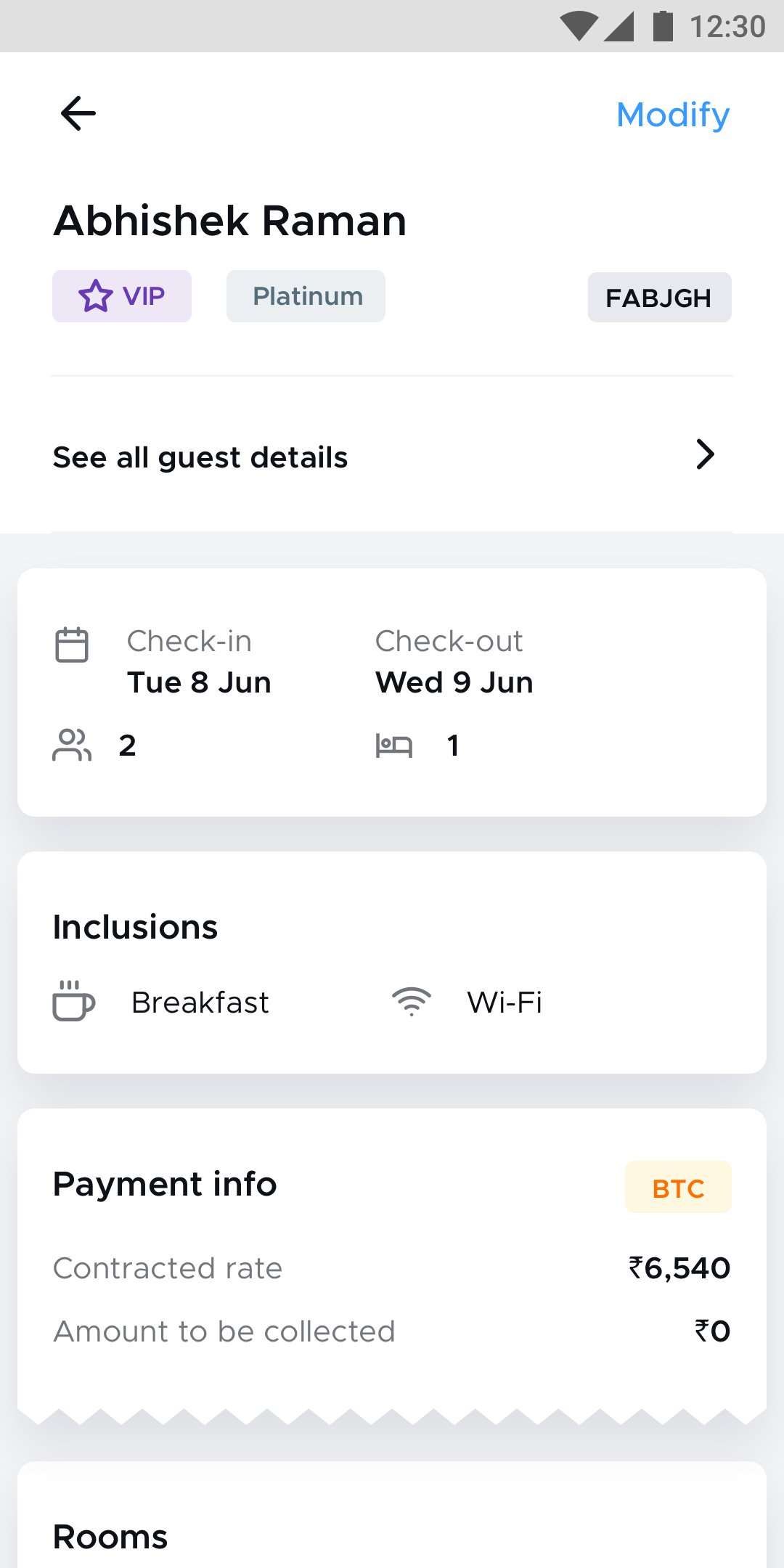Expand guest details with chevron arrow
784x1568 pixels.
pos(705,455)
